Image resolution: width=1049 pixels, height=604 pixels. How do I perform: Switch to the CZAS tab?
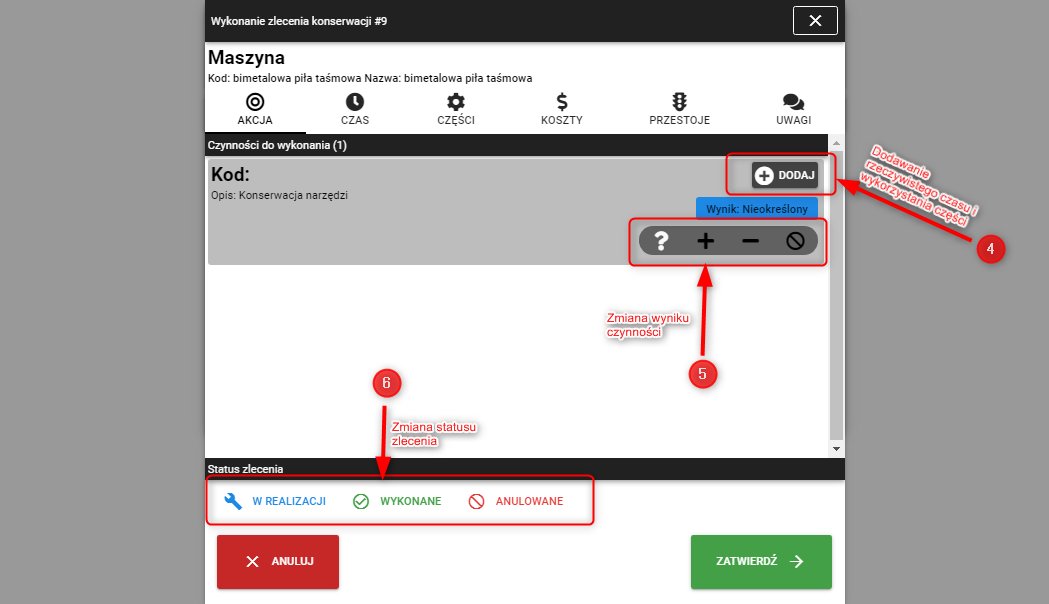click(x=355, y=110)
